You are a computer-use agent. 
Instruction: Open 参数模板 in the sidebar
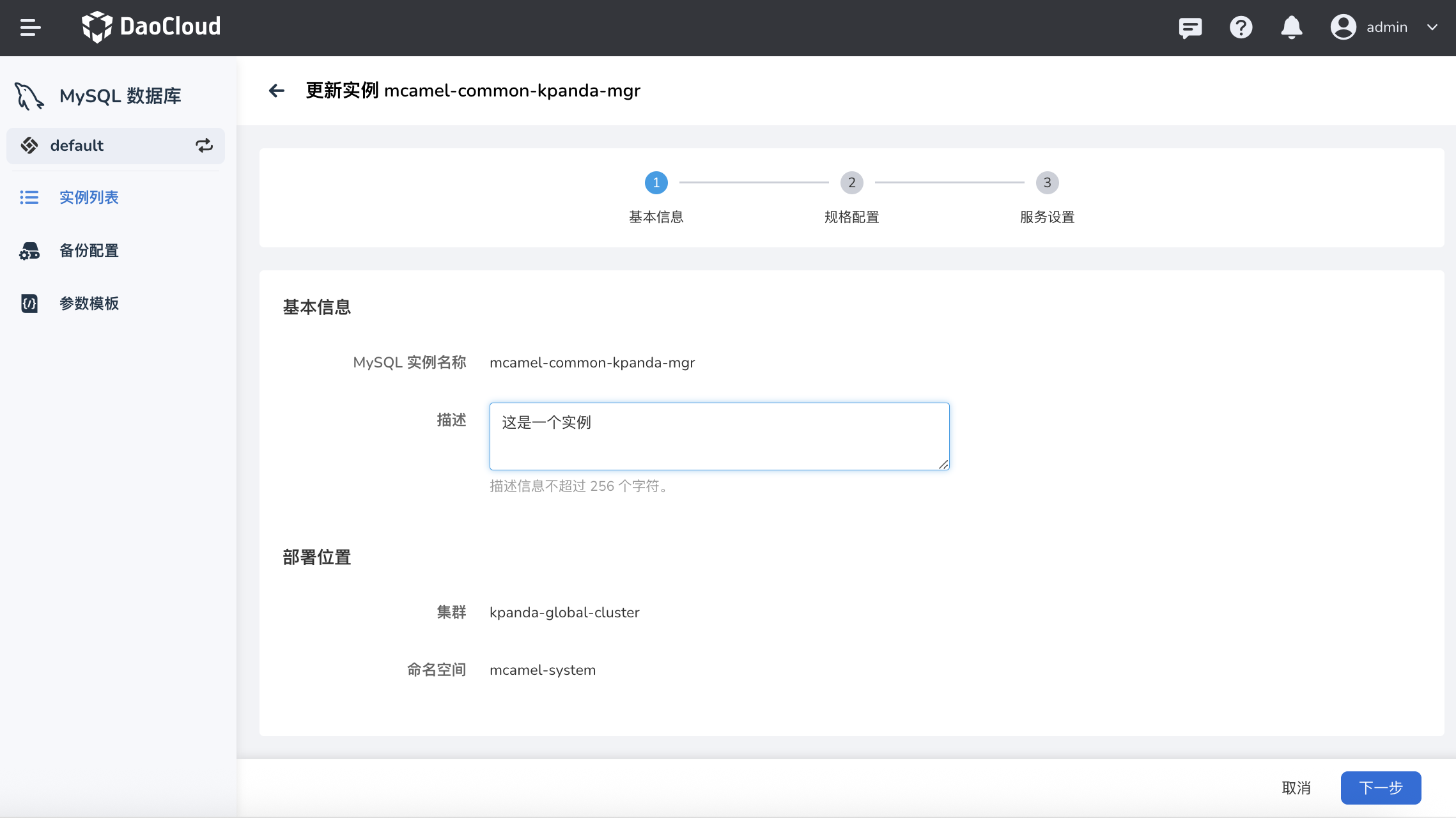[x=89, y=304]
